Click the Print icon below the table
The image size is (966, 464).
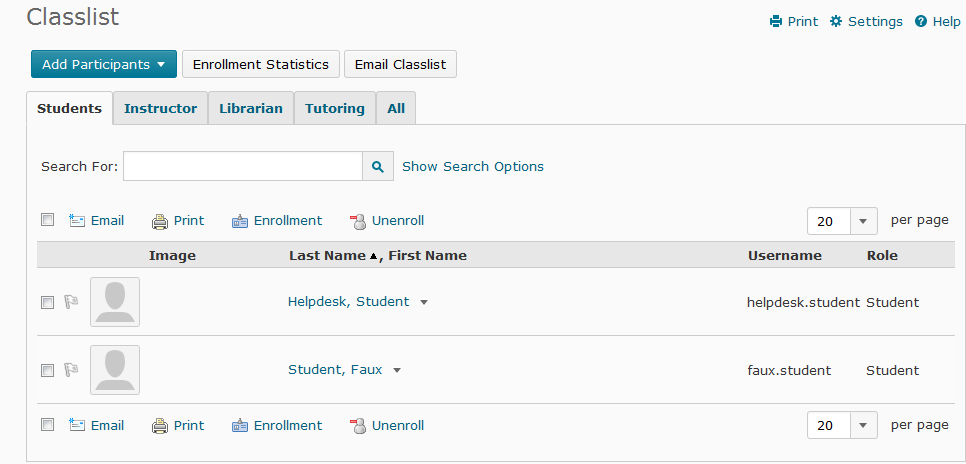[160, 426]
